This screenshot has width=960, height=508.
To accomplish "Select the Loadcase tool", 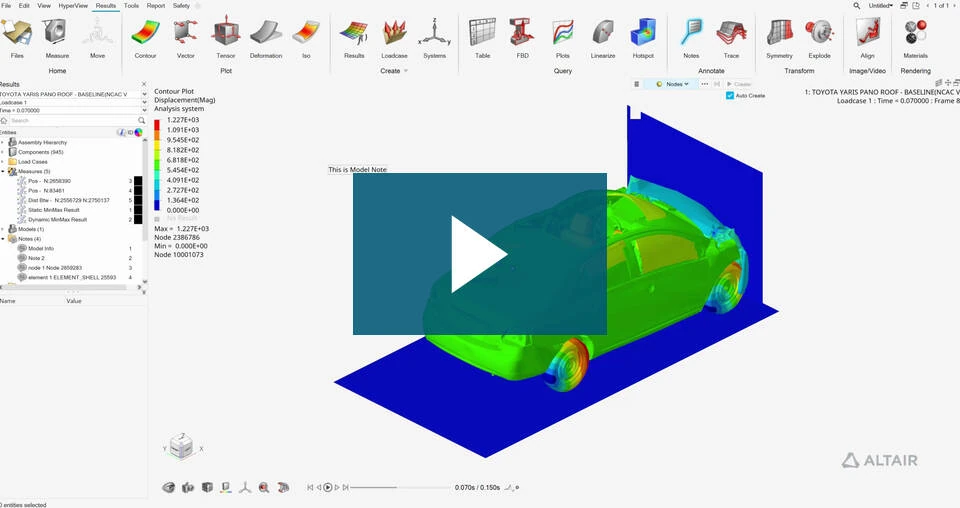I will (394, 38).
